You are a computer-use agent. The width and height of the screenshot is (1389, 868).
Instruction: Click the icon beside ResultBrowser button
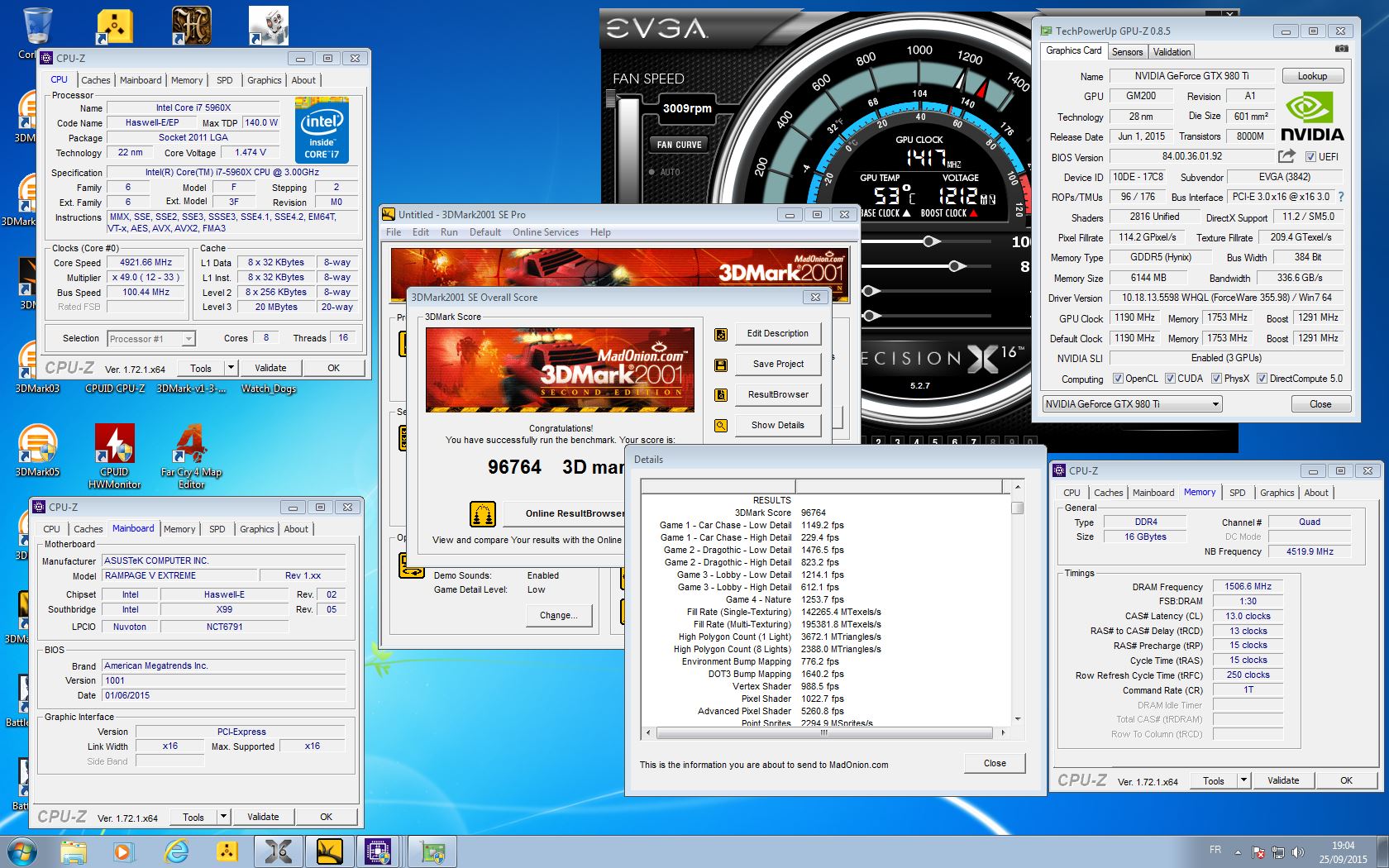point(721,395)
